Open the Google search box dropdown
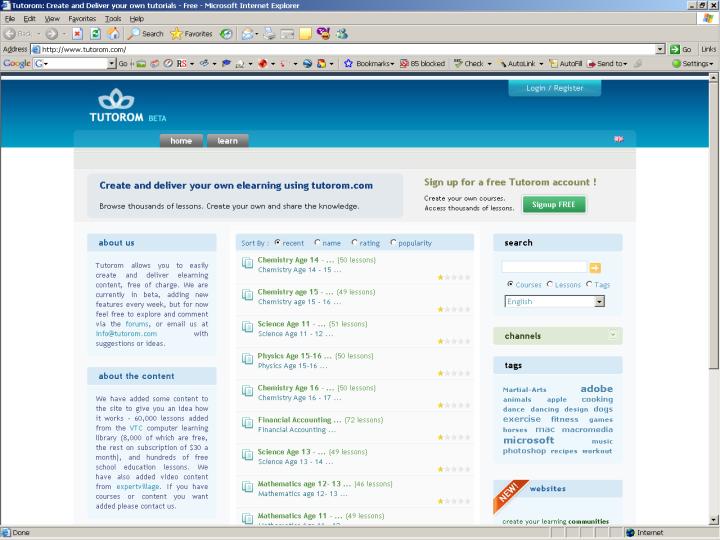720x540 pixels. click(x=112, y=63)
